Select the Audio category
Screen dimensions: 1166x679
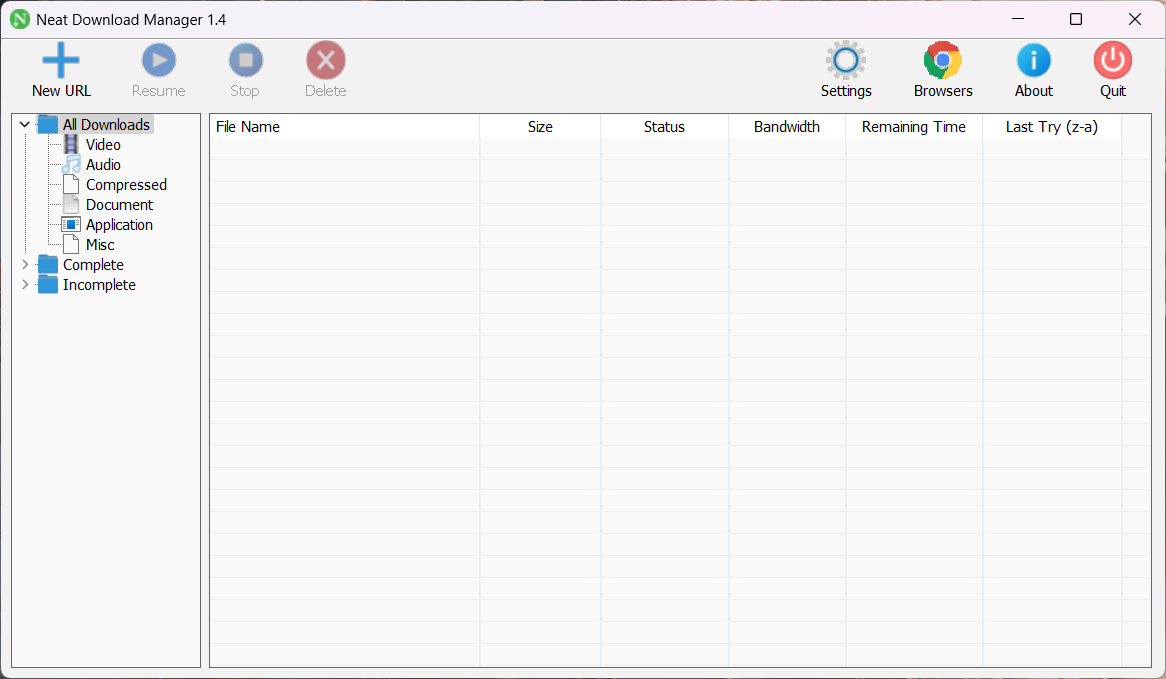[102, 165]
